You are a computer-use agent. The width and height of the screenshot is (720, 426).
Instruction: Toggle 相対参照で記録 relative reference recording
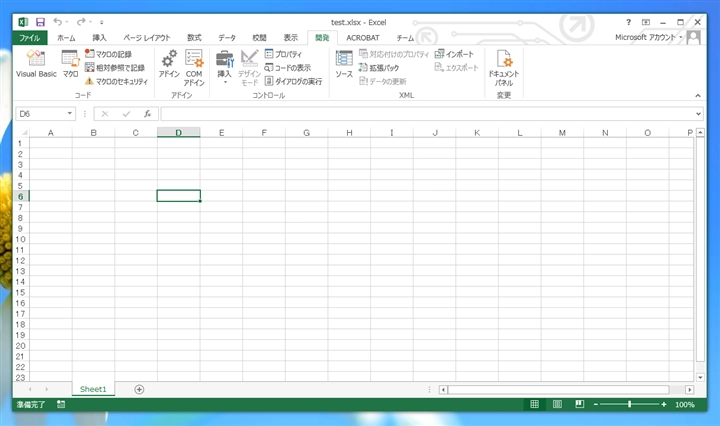click(x=115, y=67)
